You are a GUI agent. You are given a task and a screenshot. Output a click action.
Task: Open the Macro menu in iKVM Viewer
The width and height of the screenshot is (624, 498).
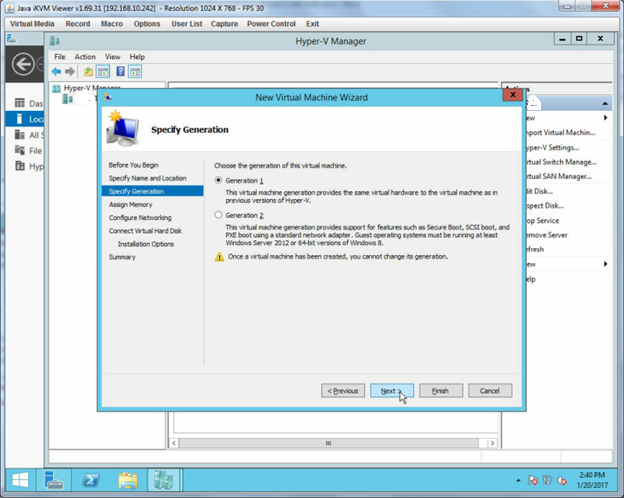111,24
